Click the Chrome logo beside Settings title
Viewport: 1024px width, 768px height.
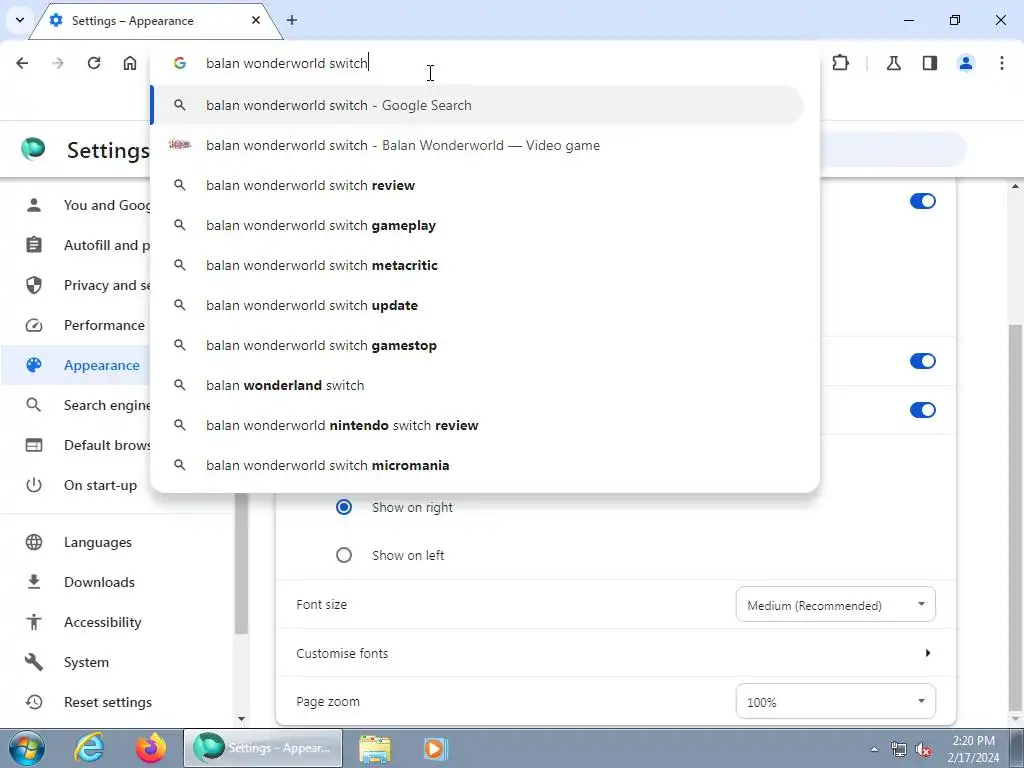pos(33,150)
